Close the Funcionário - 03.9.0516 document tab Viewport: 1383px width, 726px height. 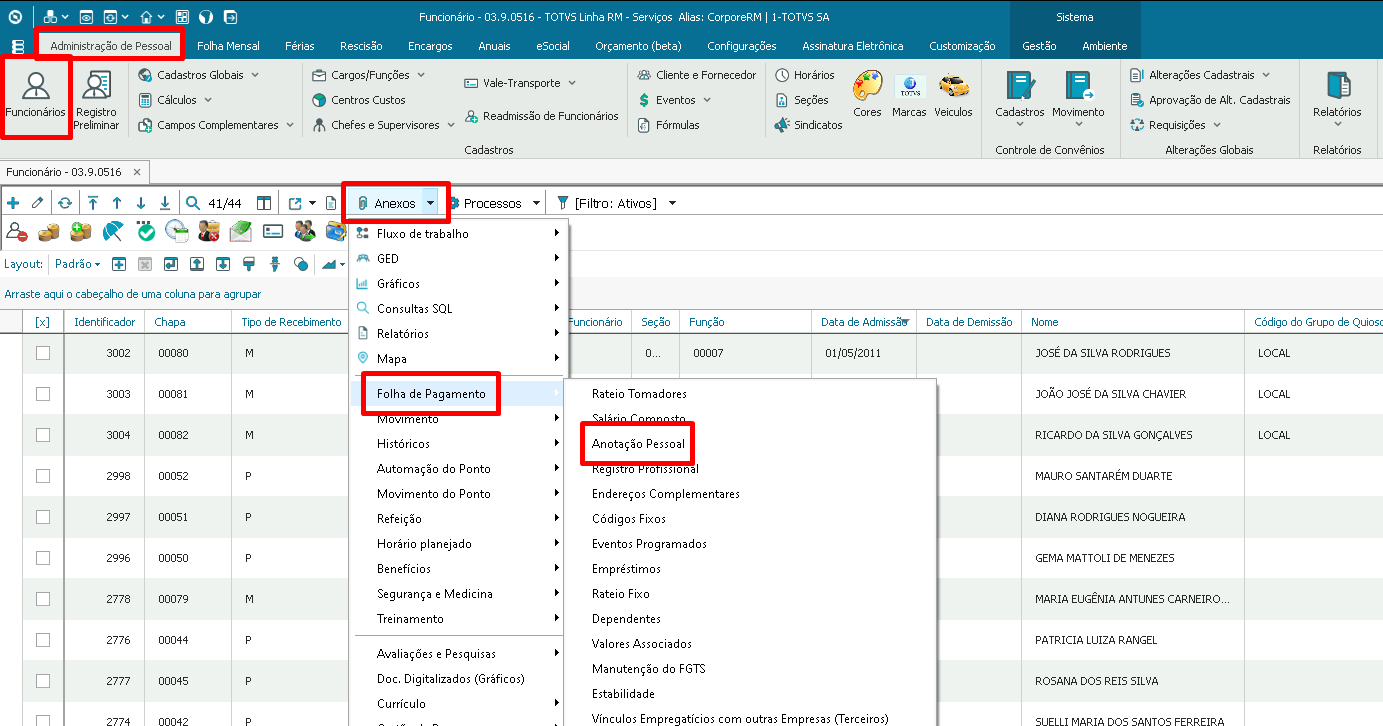(x=137, y=172)
